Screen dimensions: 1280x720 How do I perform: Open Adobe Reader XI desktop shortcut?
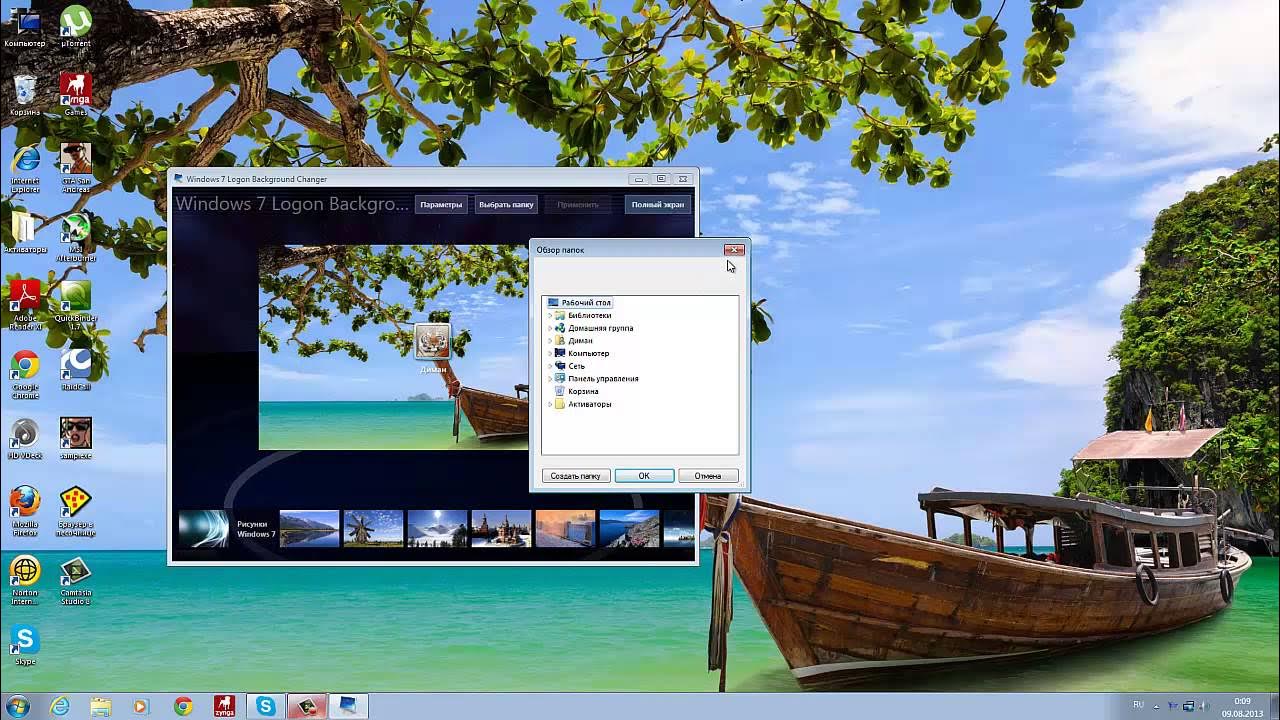click(x=25, y=306)
